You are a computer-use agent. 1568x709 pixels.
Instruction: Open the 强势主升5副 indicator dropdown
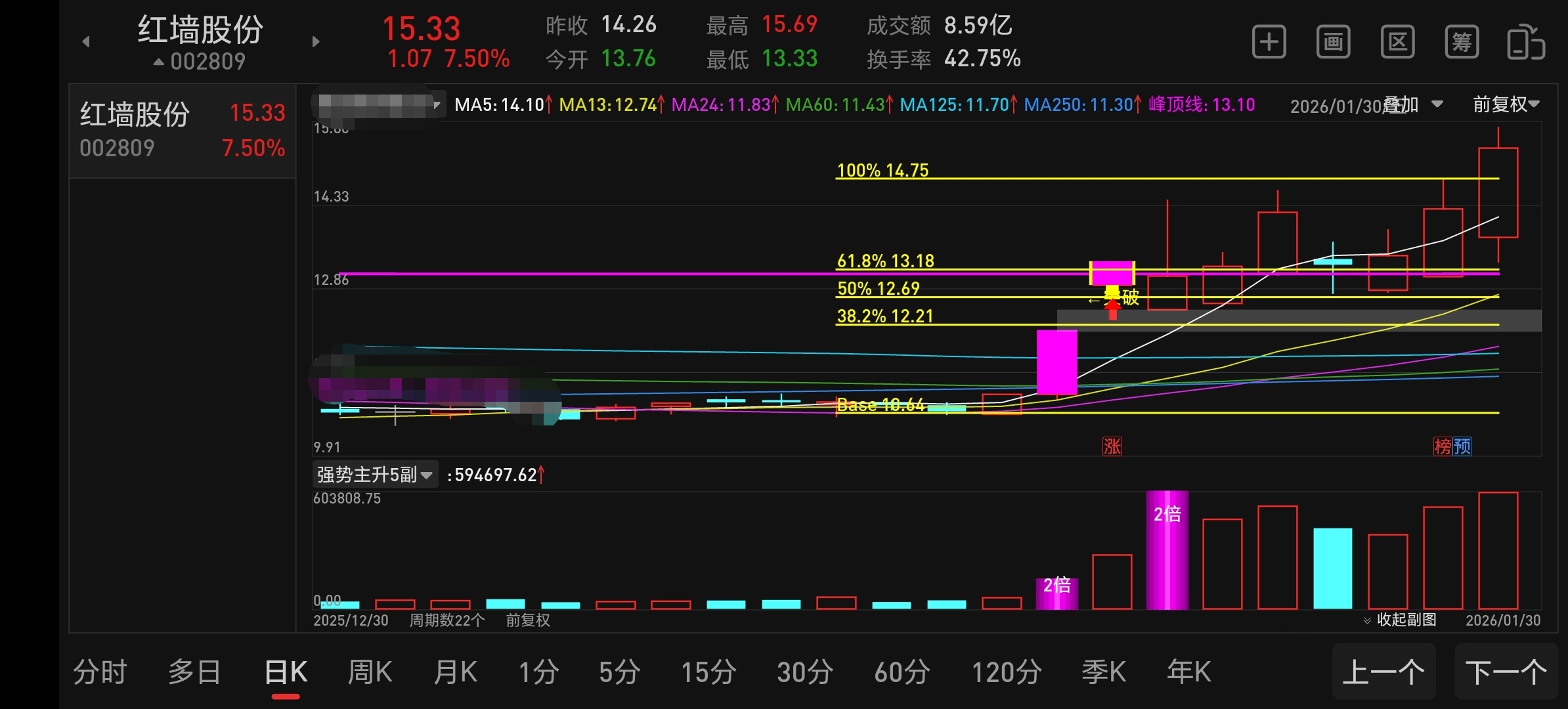(x=374, y=475)
